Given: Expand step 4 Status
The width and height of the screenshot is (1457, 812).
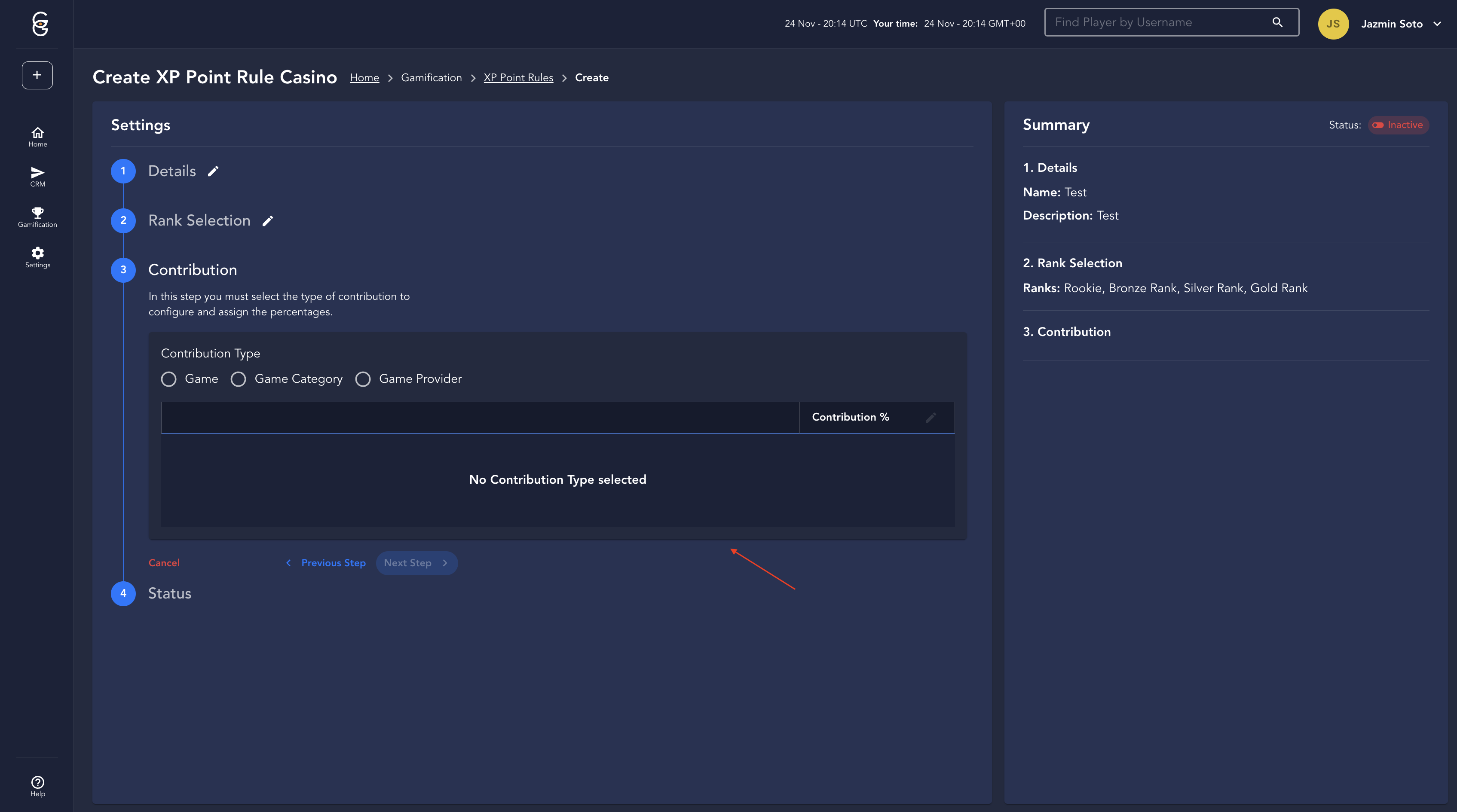Looking at the screenshot, I should (x=169, y=593).
